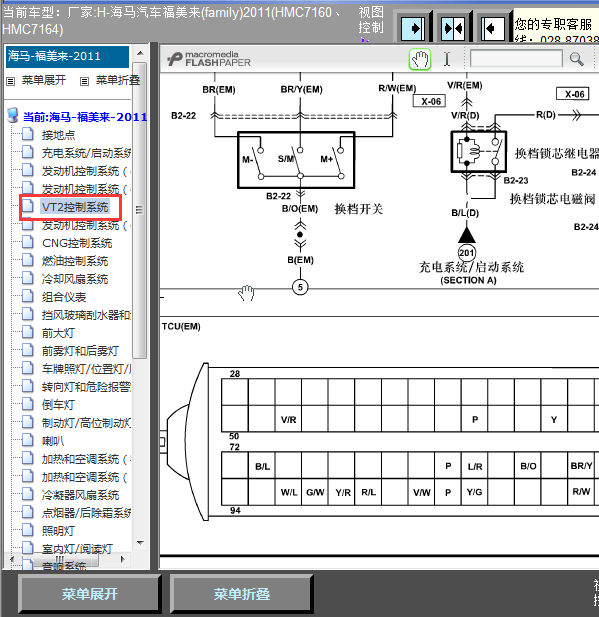Select the FlashPaper hand pan tool
Viewport: 599px width, 617px height.
coord(420,60)
